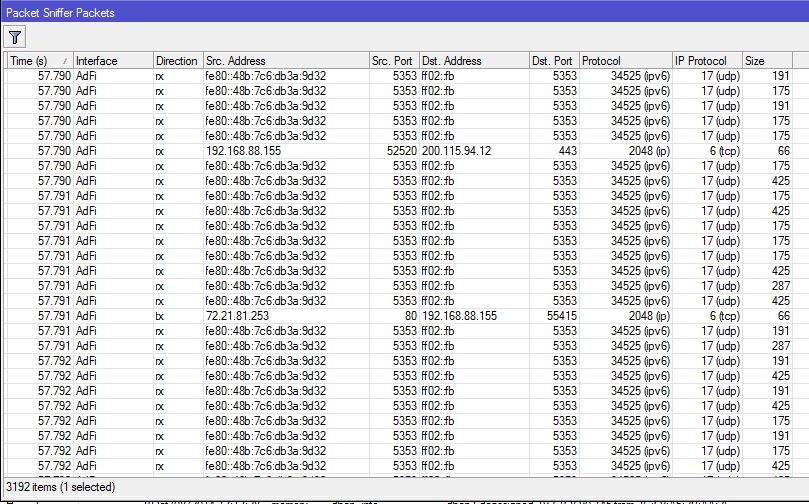
Task: Sort by the Src. Address column header
Action: coord(286,60)
